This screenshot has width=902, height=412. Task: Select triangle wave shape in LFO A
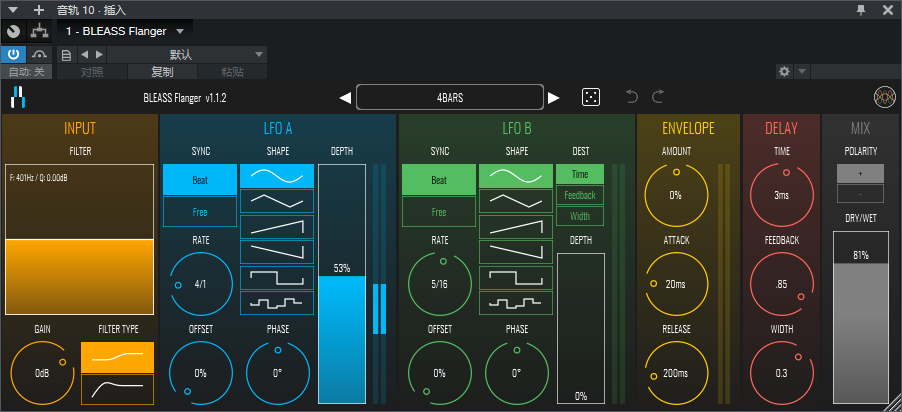[277, 201]
